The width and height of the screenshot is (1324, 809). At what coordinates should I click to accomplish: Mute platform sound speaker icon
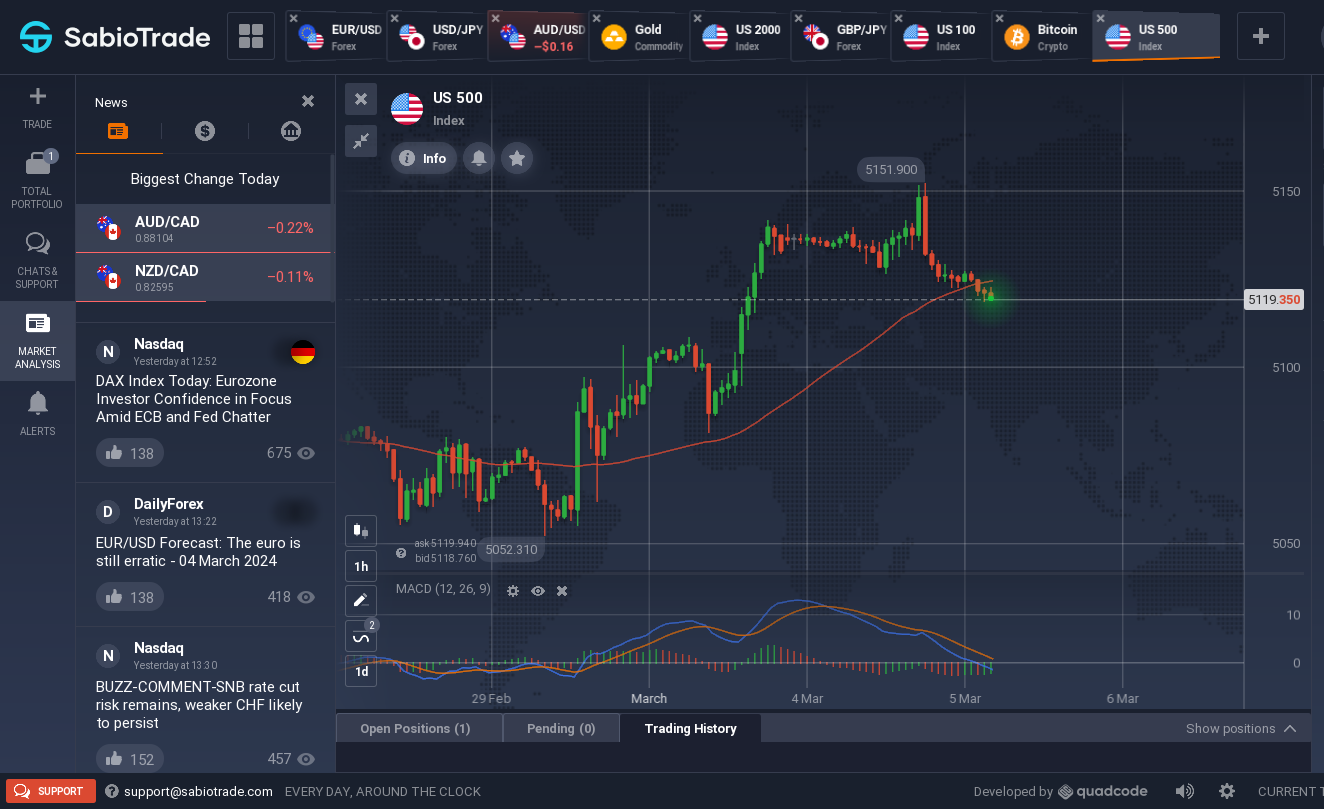[x=1185, y=791]
